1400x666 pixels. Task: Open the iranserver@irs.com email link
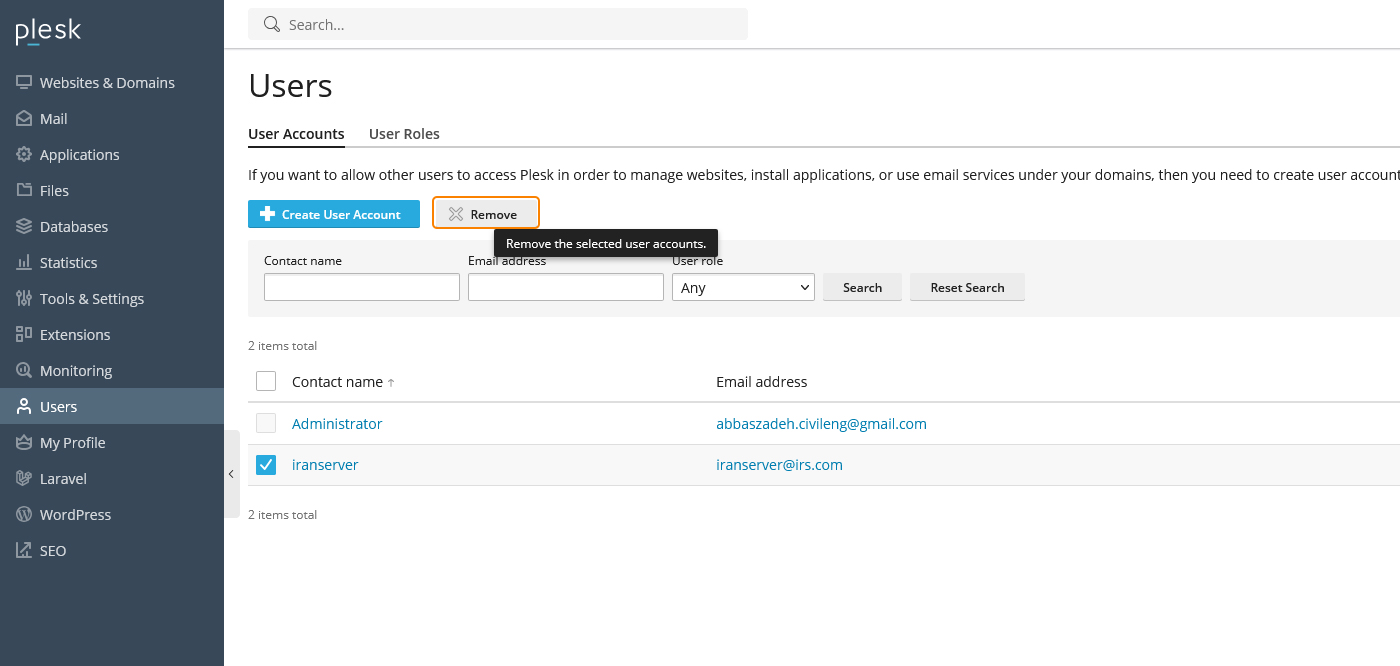pos(779,465)
